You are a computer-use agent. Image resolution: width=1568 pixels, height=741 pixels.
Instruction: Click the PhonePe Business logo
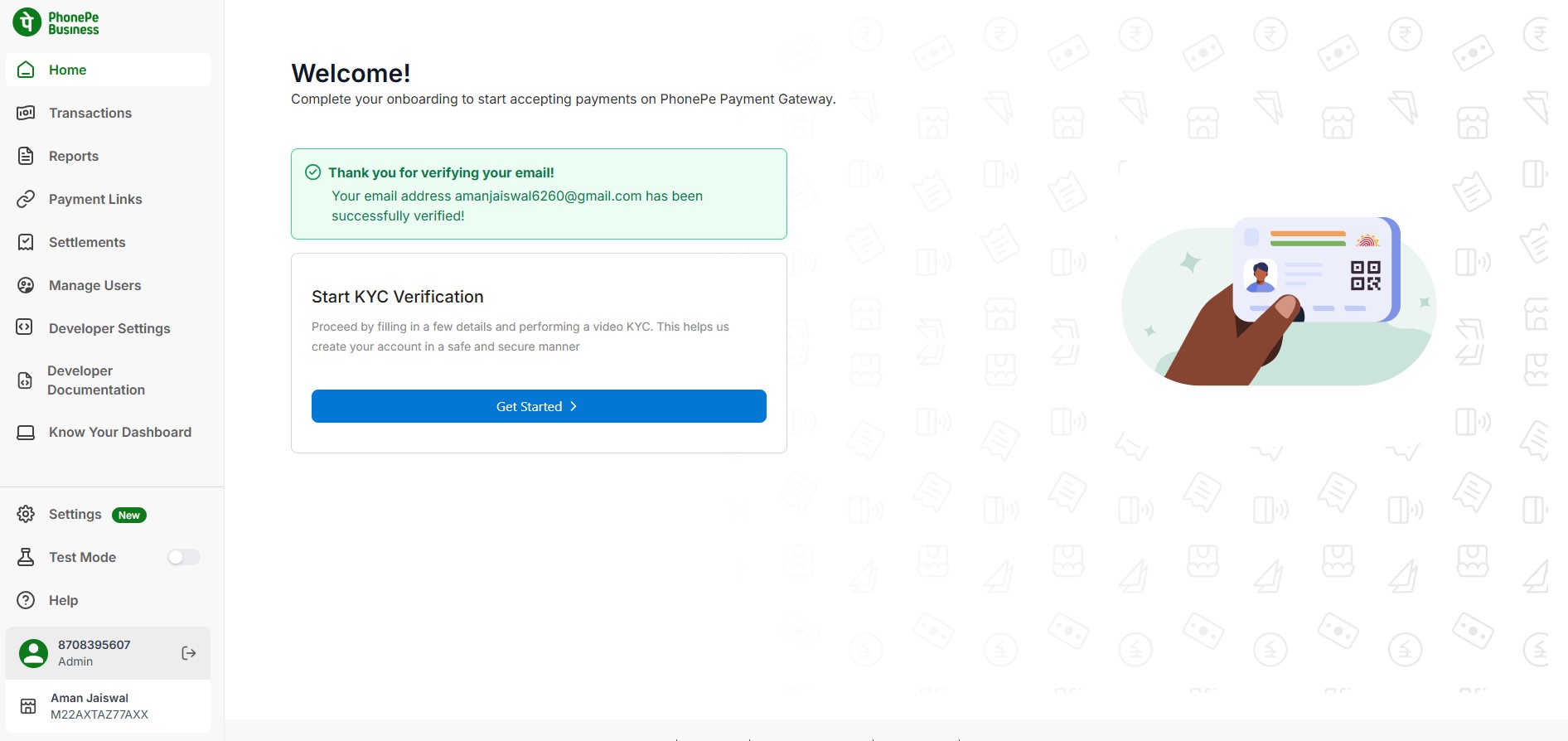[x=56, y=22]
